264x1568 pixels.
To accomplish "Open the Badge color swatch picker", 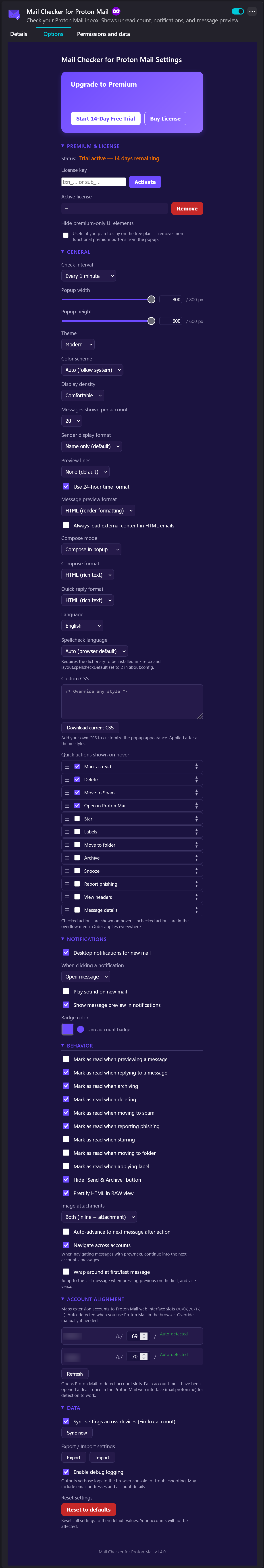I will click(x=68, y=1029).
